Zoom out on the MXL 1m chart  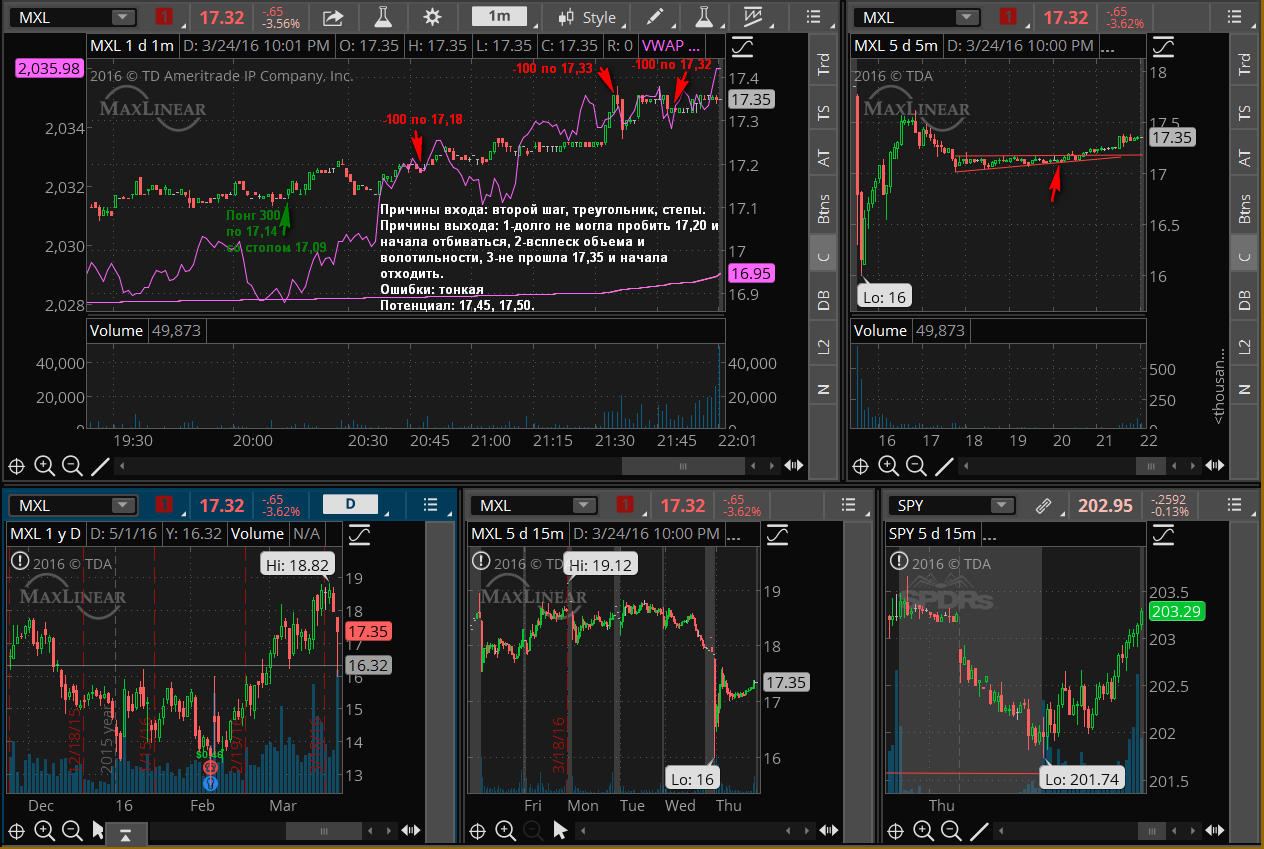coord(72,465)
